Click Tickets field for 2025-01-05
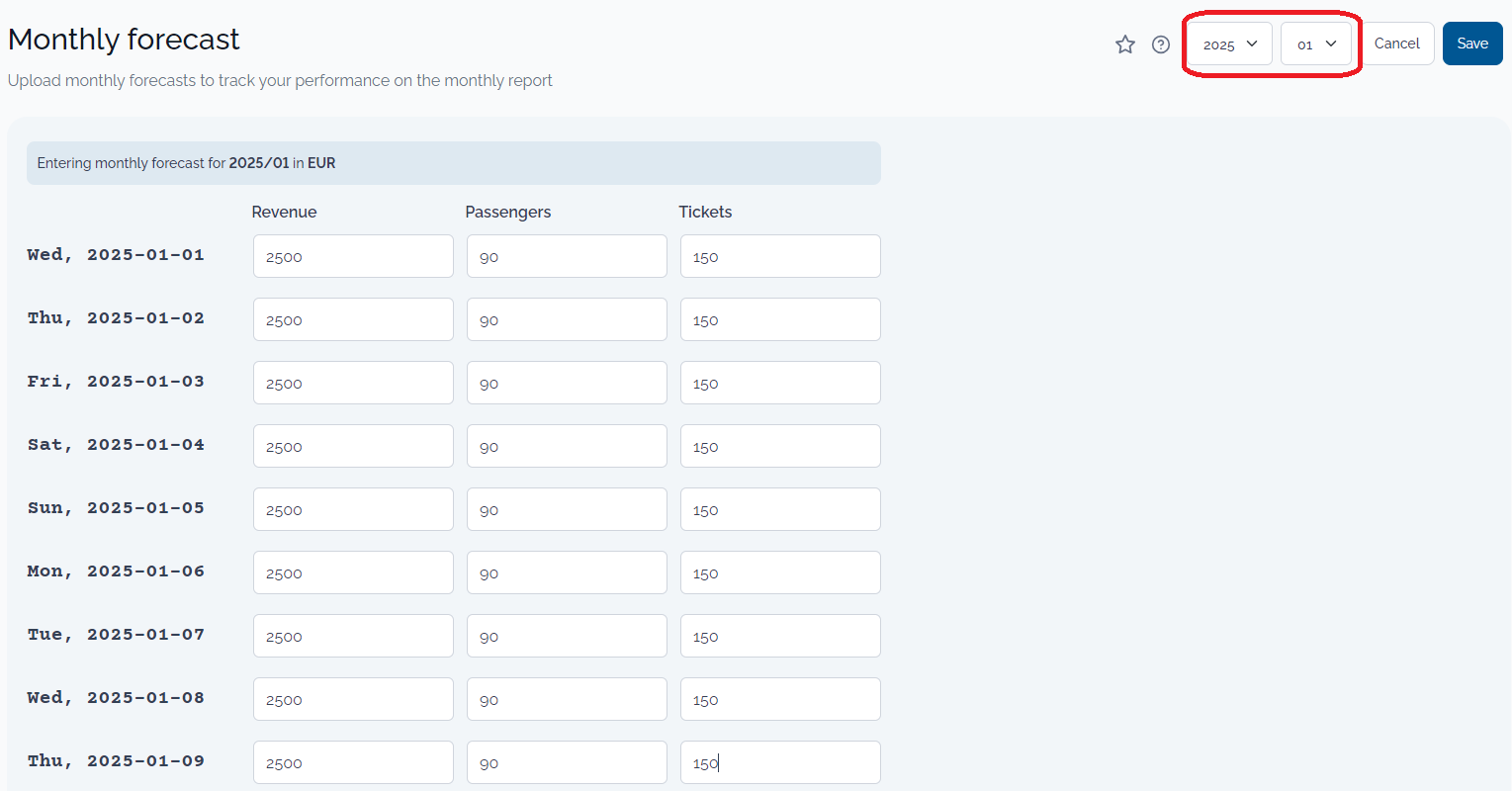1512x791 pixels. [780, 509]
